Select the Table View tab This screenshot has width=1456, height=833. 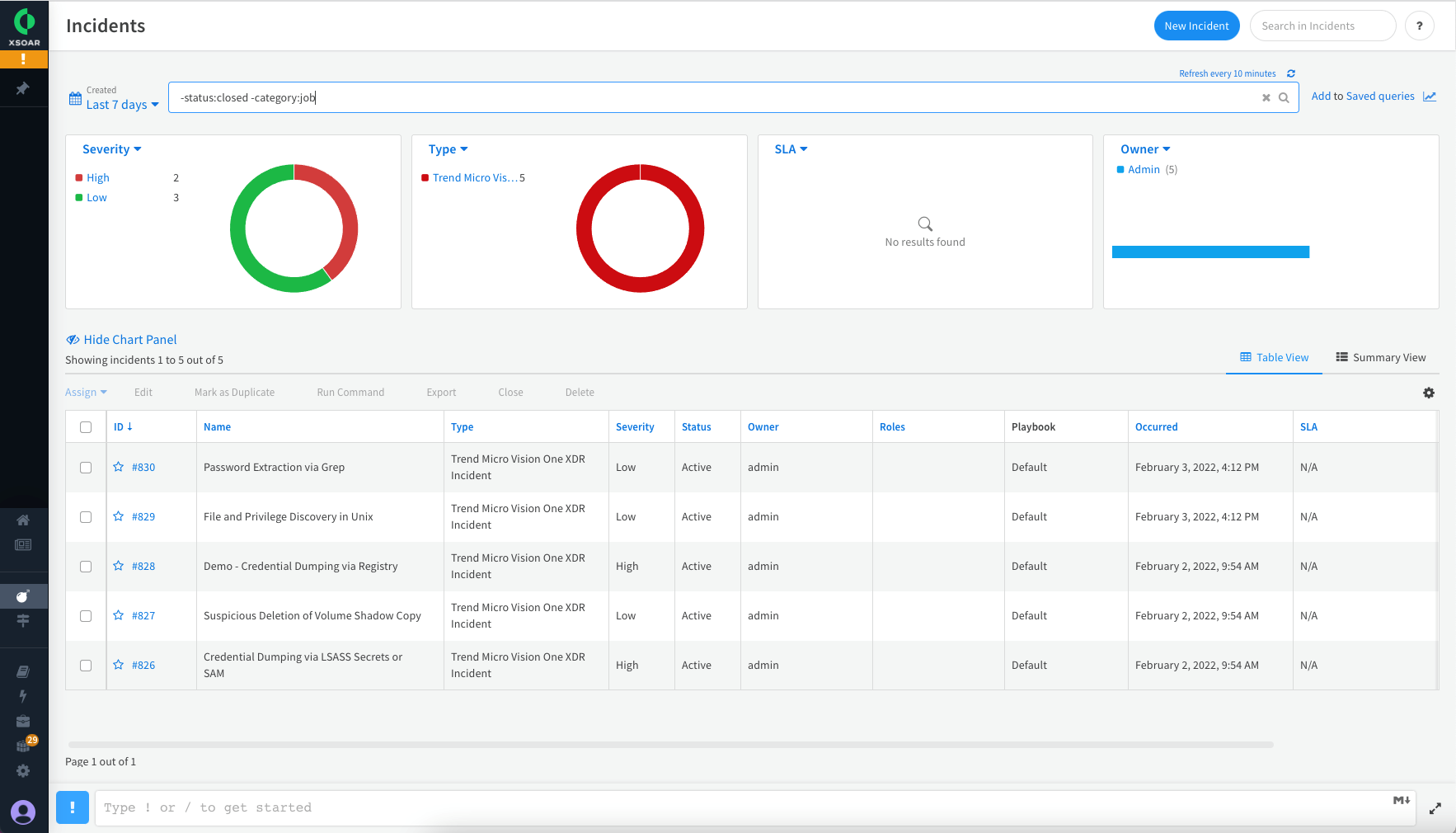coord(1274,357)
